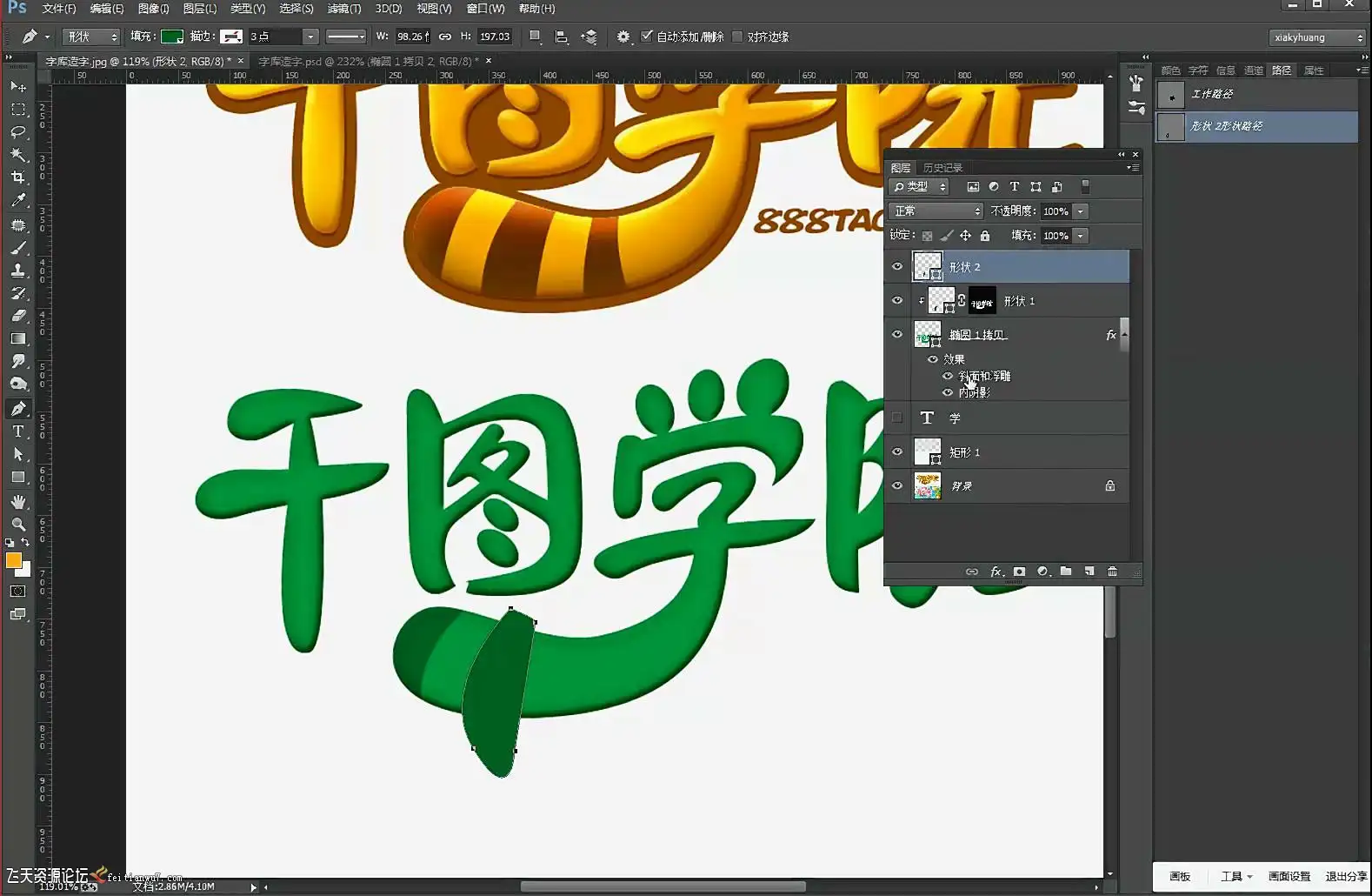Switch to the 通道 panel tab
This screenshot has width=1372, height=896.
click(1254, 70)
